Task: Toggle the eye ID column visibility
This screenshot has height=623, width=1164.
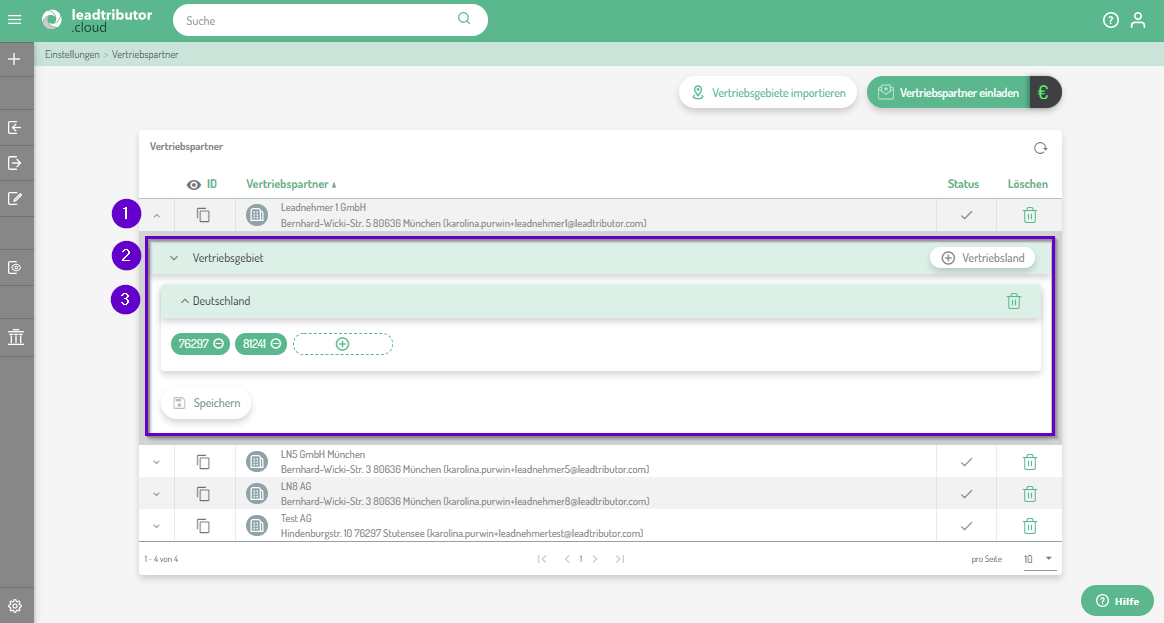Action: (x=195, y=184)
